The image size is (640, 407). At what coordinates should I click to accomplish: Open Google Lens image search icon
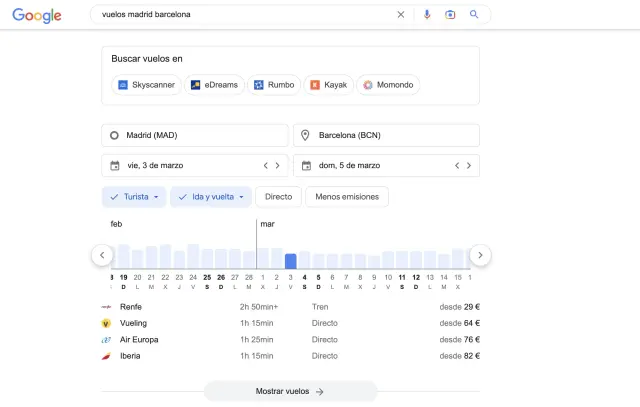pyautogui.click(x=450, y=15)
